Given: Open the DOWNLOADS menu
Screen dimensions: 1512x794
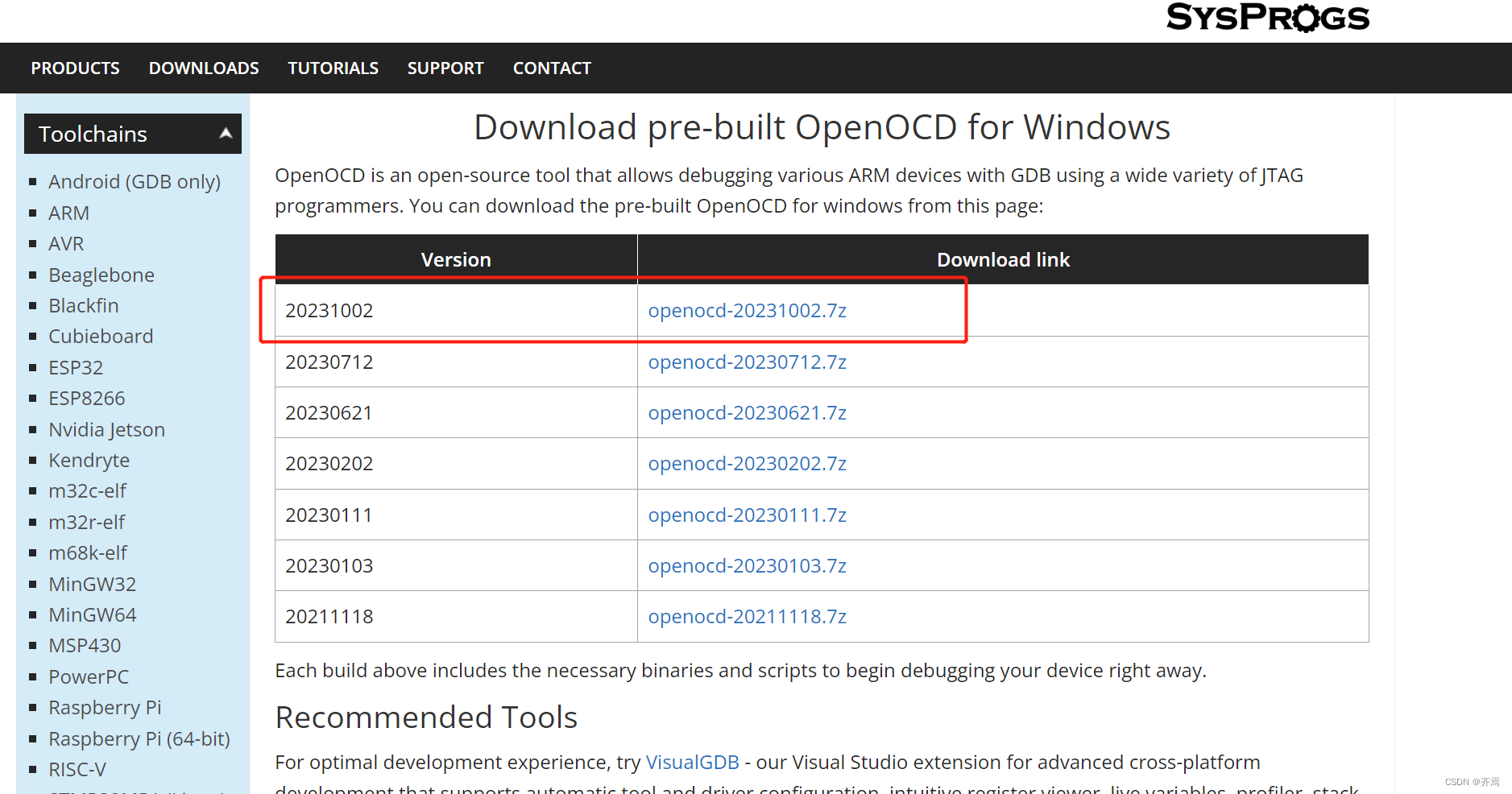Looking at the screenshot, I should [204, 68].
